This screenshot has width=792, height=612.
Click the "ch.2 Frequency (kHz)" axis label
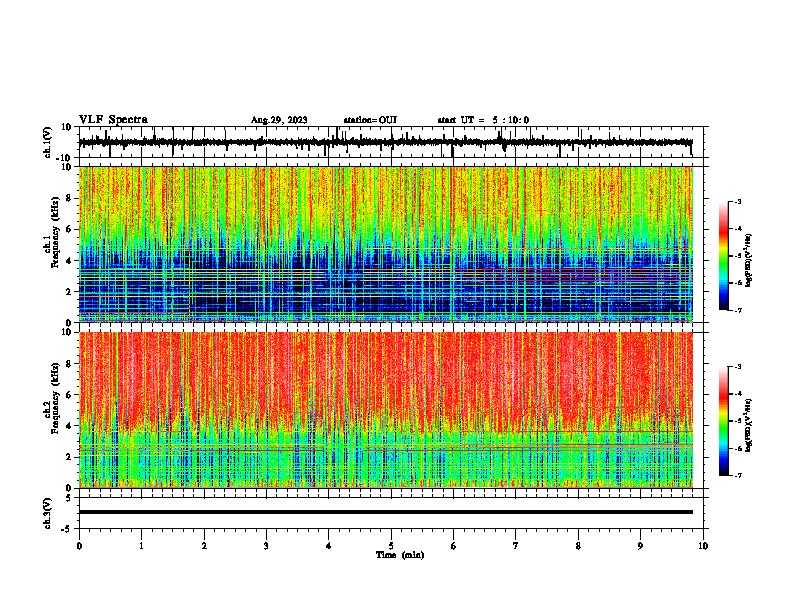point(53,398)
